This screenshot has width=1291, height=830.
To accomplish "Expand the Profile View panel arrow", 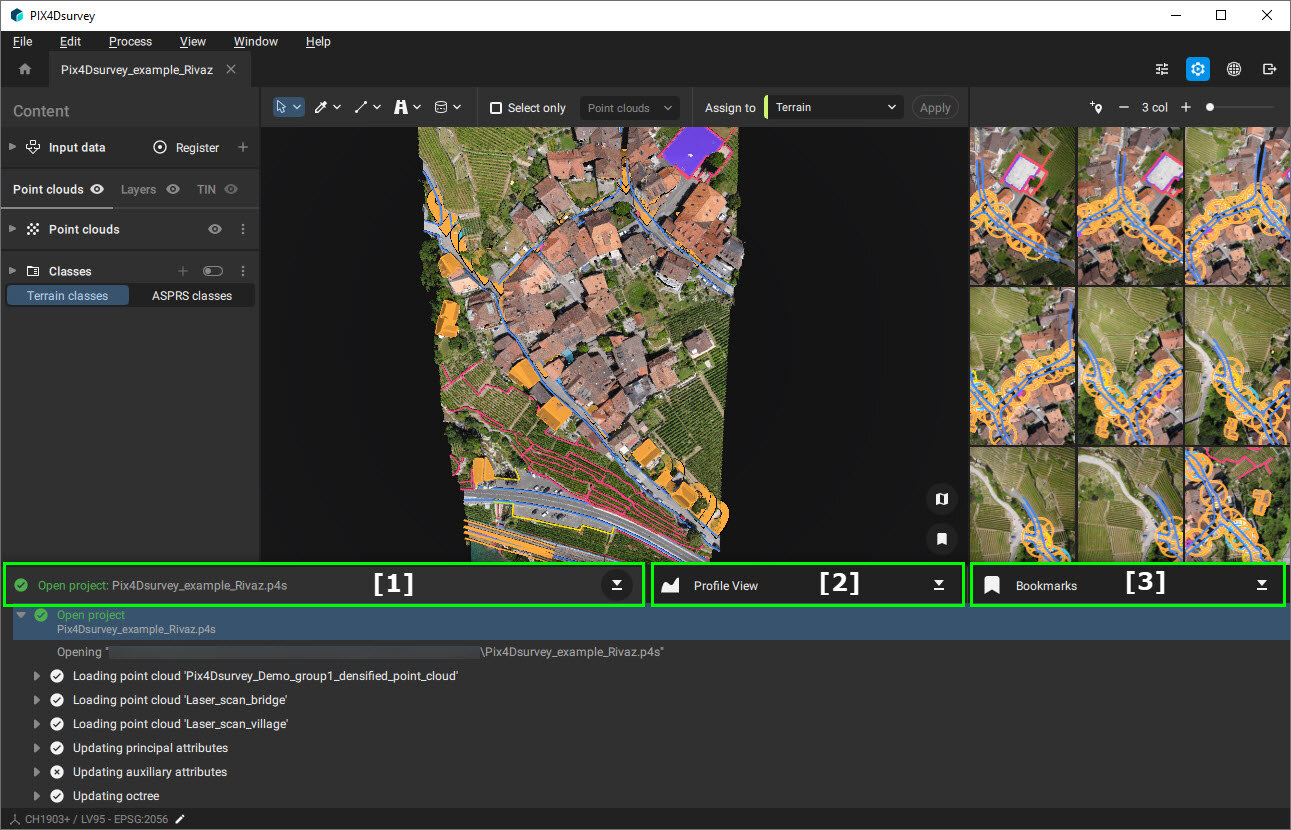I will coord(939,585).
